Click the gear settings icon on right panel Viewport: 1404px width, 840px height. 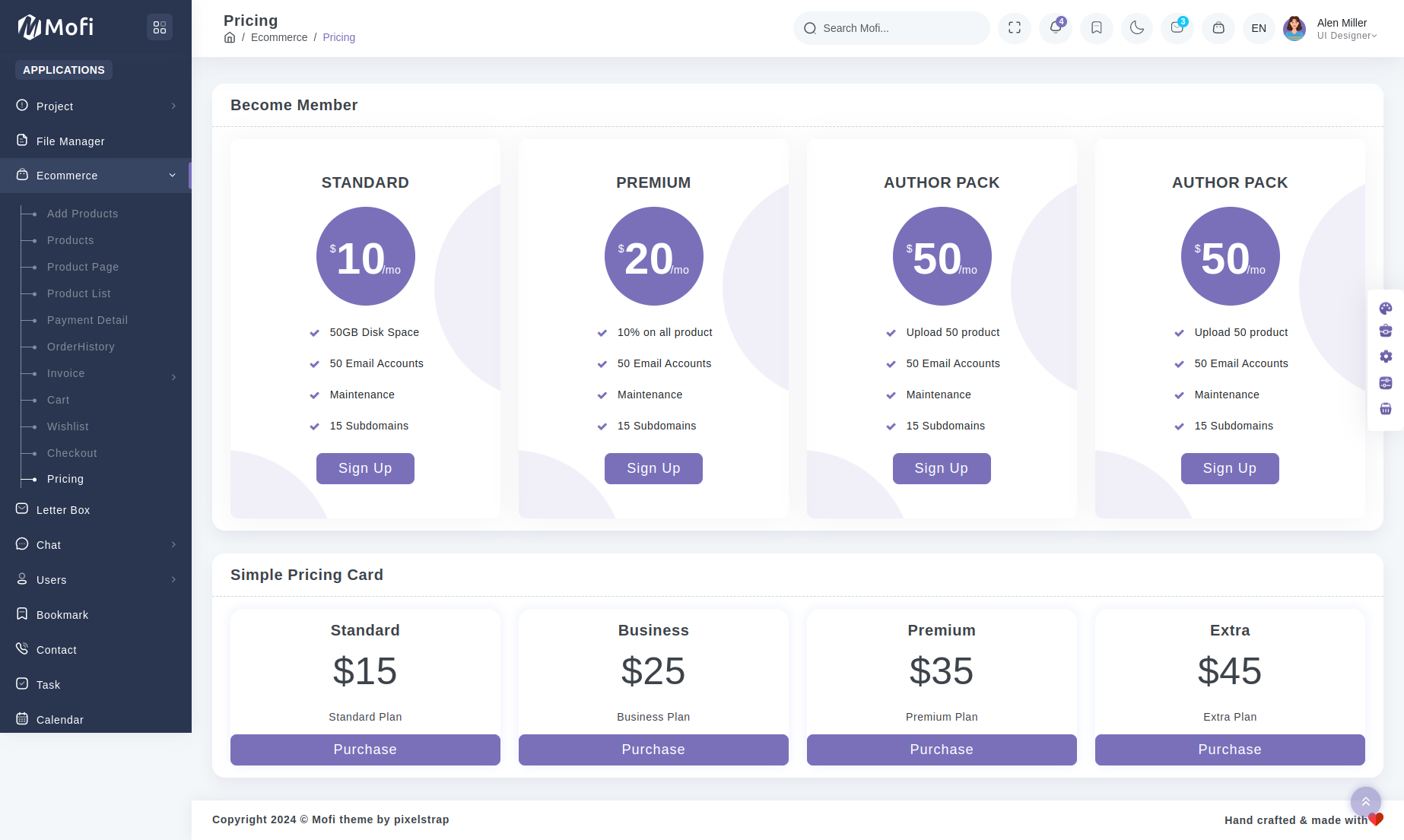(1385, 357)
